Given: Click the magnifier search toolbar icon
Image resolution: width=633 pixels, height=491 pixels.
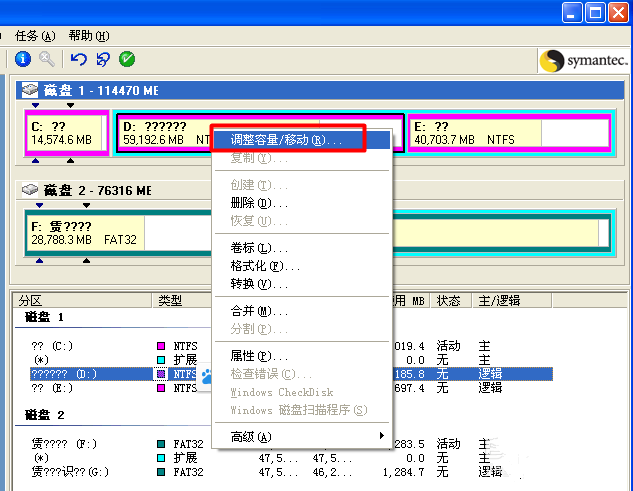Looking at the screenshot, I should (x=46, y=60).
